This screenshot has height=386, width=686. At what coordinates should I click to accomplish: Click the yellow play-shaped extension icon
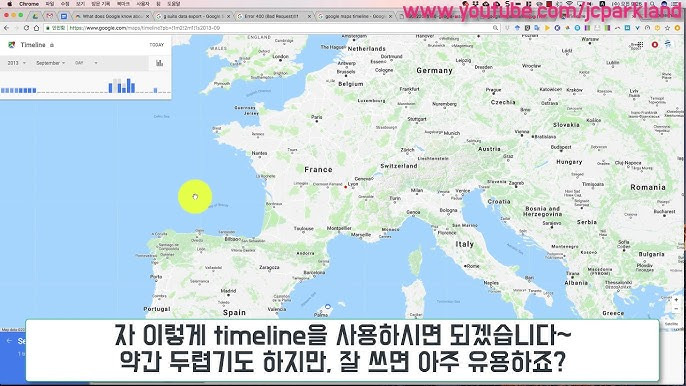coord(547,28)
